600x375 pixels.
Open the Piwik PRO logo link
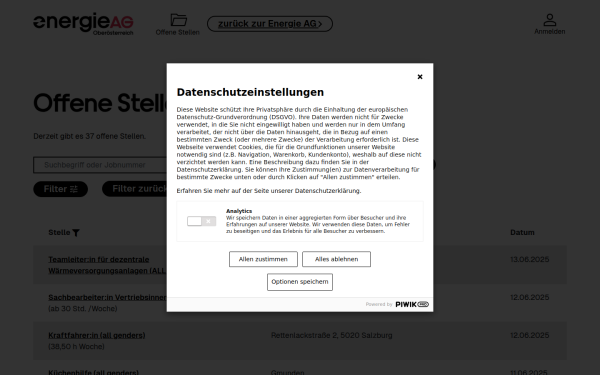point(412,304)
